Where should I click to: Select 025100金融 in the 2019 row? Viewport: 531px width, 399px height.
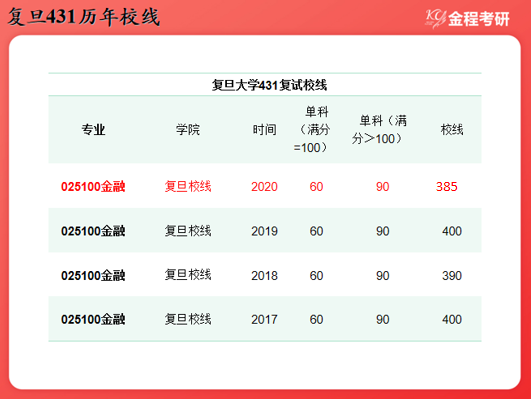click(93, 231)
